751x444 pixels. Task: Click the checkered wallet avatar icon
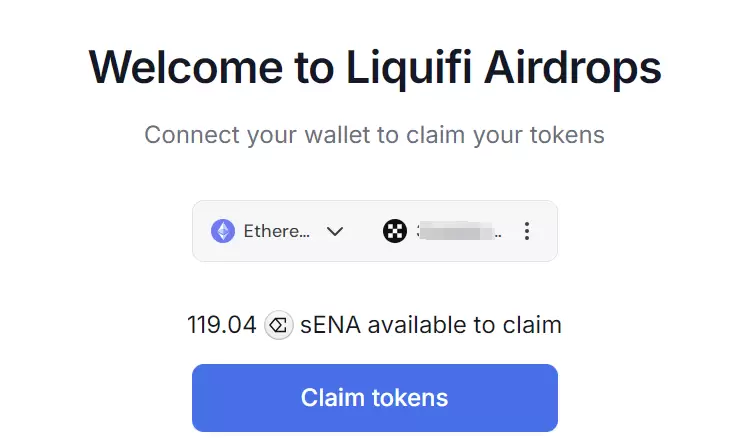(395, 231)
